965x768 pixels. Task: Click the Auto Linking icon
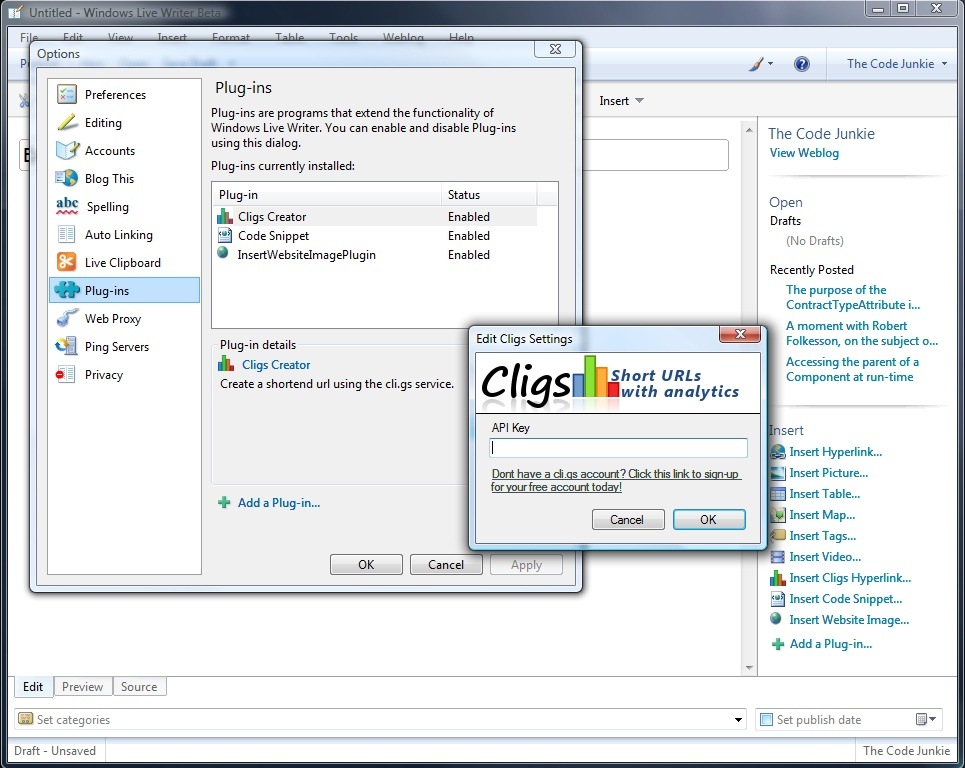[x=66, y=234]
